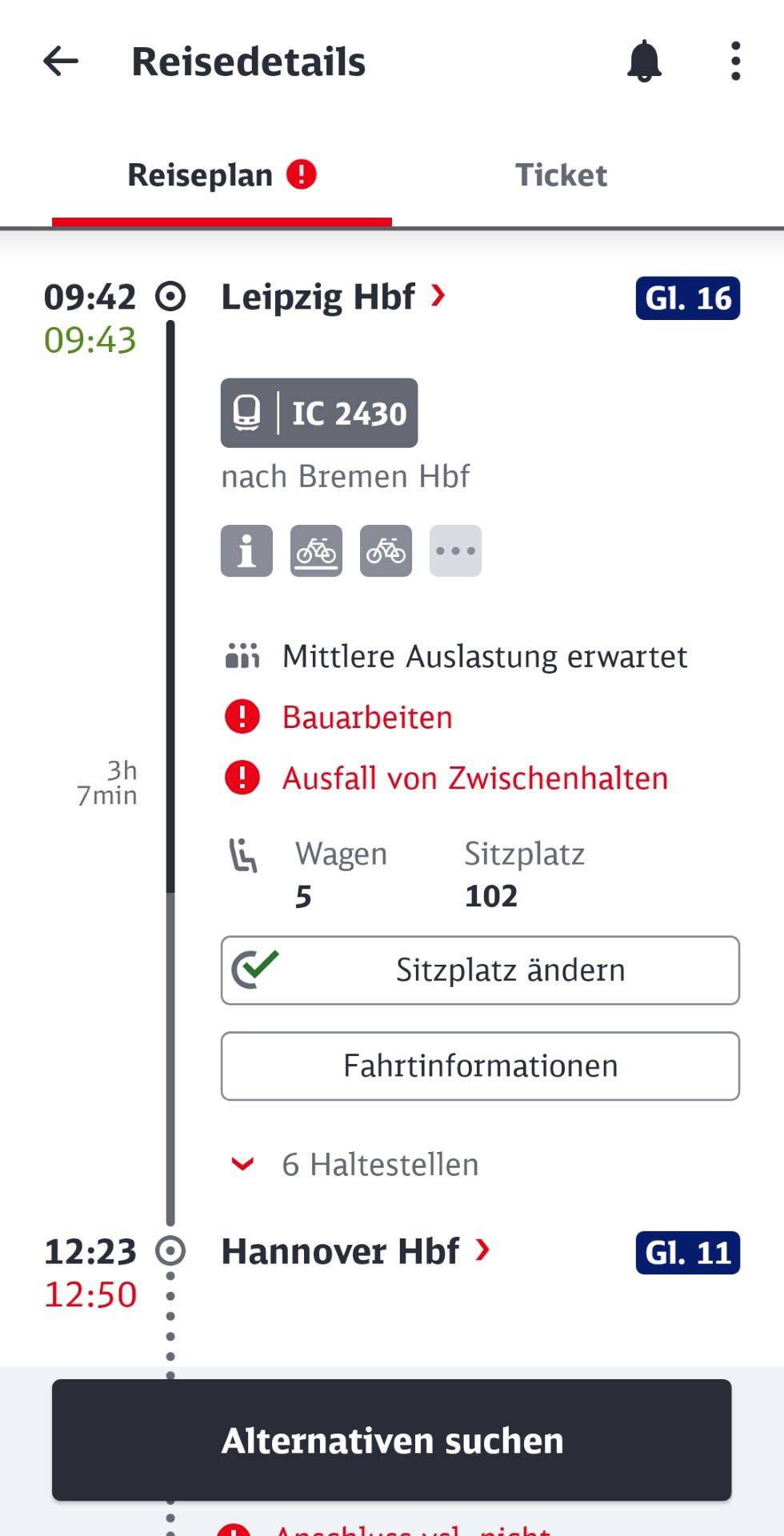Tap the IC 2430 train badge
The width and height of the screenshot is (784, 1536).
pyautogui.click(x=319, y=413)
